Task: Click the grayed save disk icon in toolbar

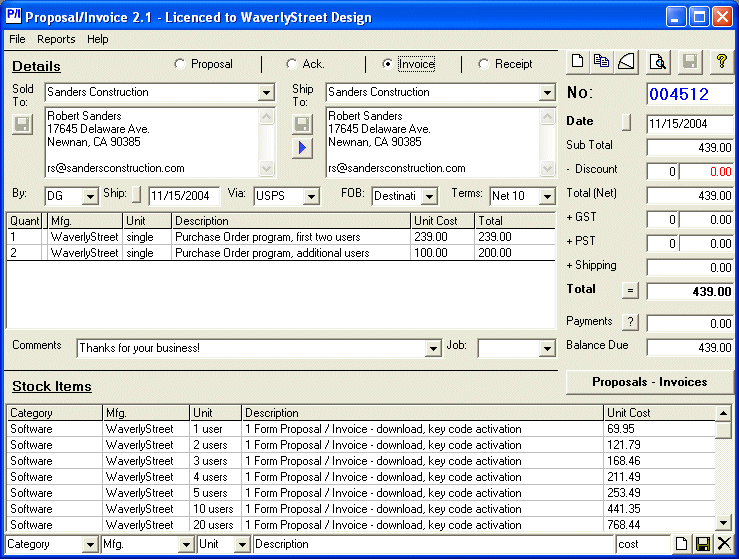Action: [x=690, y=62]
